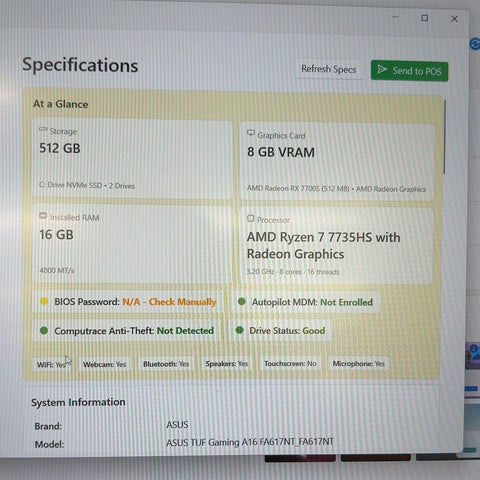Click the C: Drive NVMe SSD details line
Screen dimensions: 480x480
(x=87, y=186)
